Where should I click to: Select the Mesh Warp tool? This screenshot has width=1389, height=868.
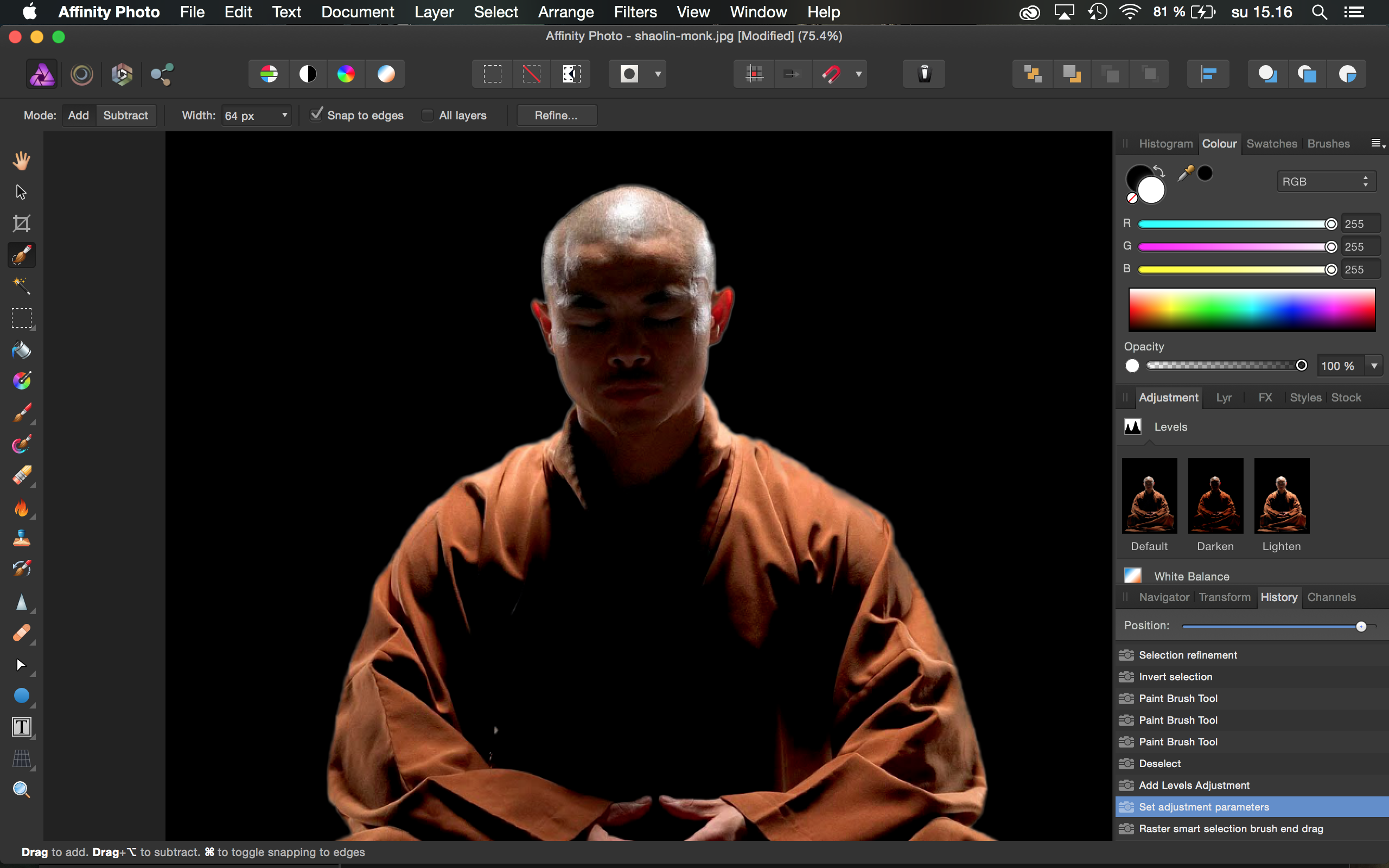tap(21, 759)
